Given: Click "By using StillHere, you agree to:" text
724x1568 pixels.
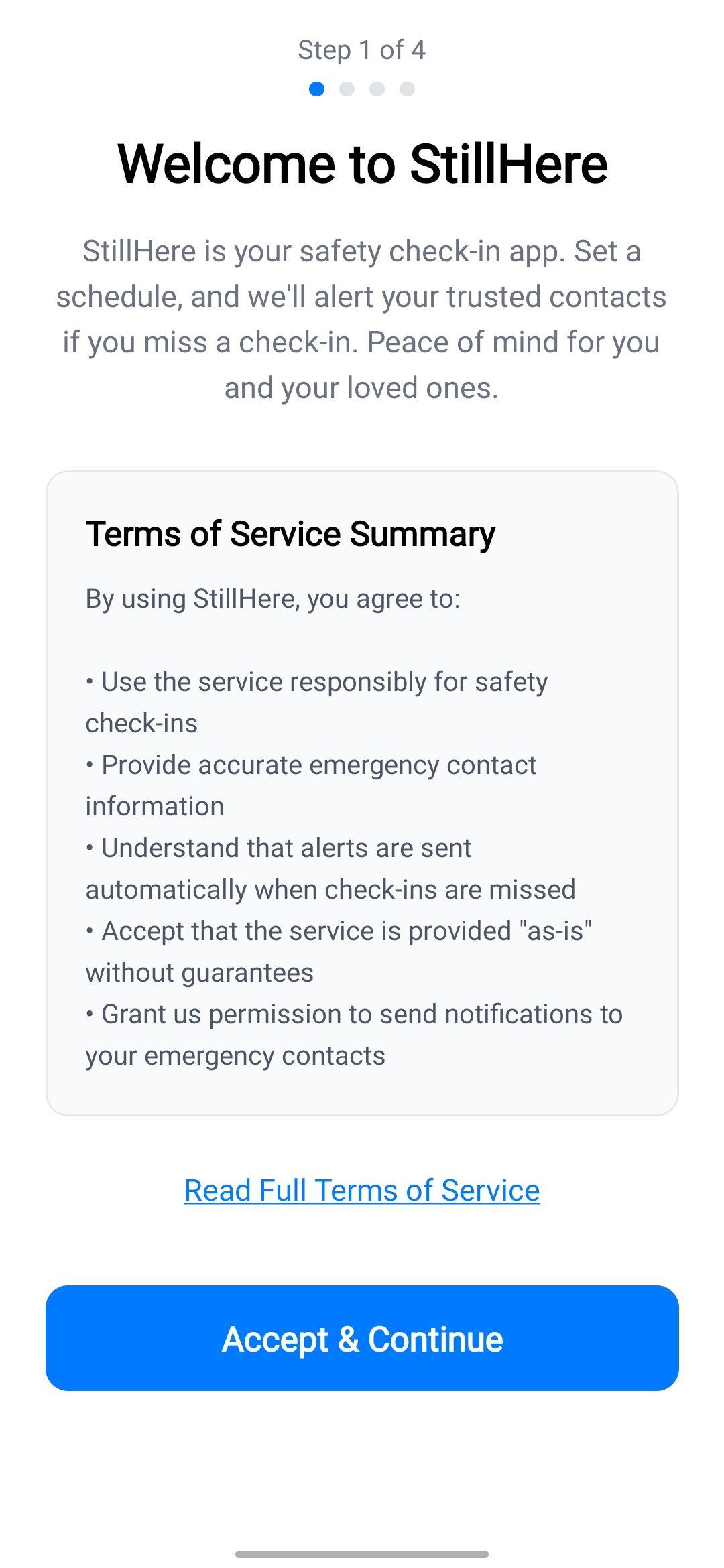Looking at the screenshot, I should pyautogui.click(x=273, y=599).
